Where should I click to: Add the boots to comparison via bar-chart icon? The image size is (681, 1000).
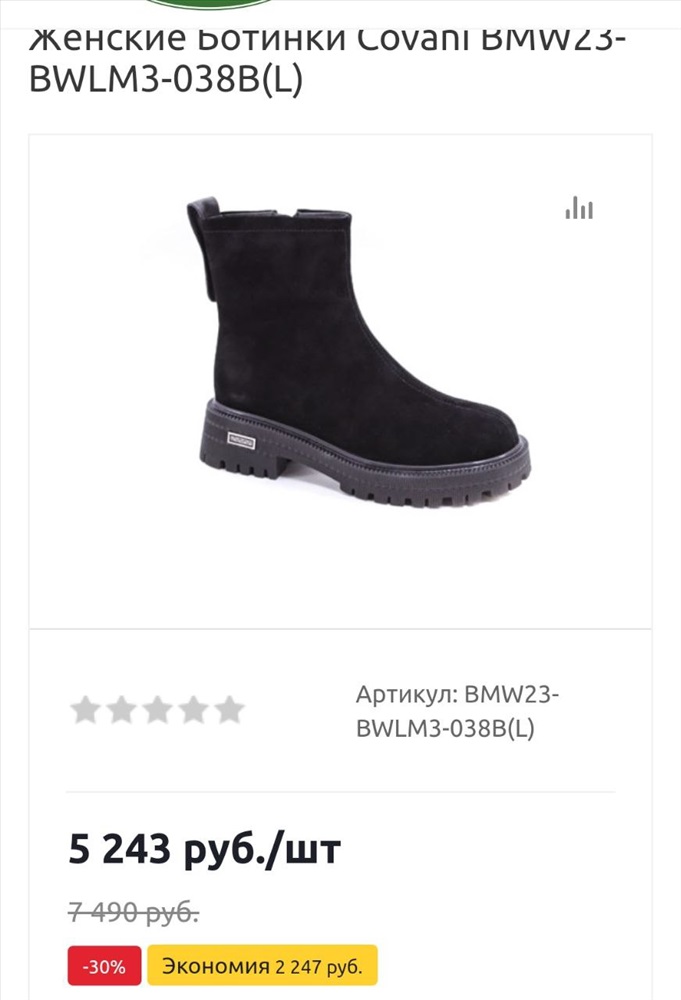[x=579, y=207]
